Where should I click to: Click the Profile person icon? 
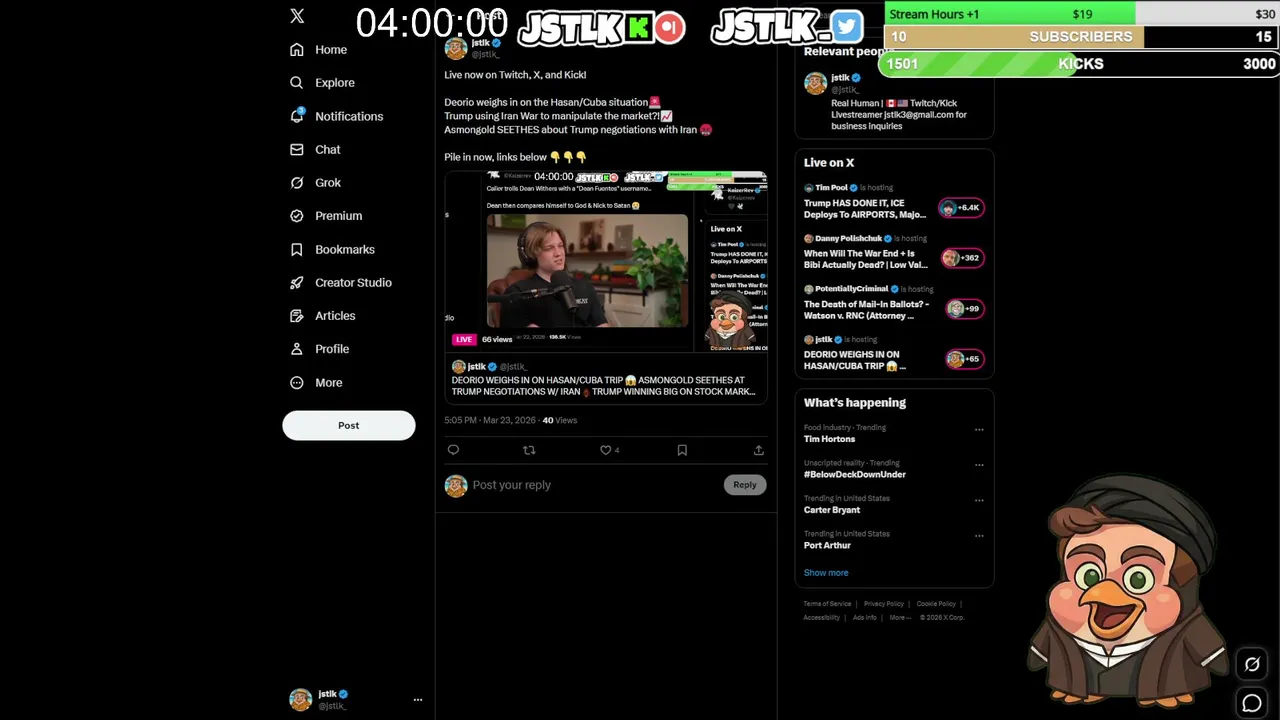tap(297, 349)
